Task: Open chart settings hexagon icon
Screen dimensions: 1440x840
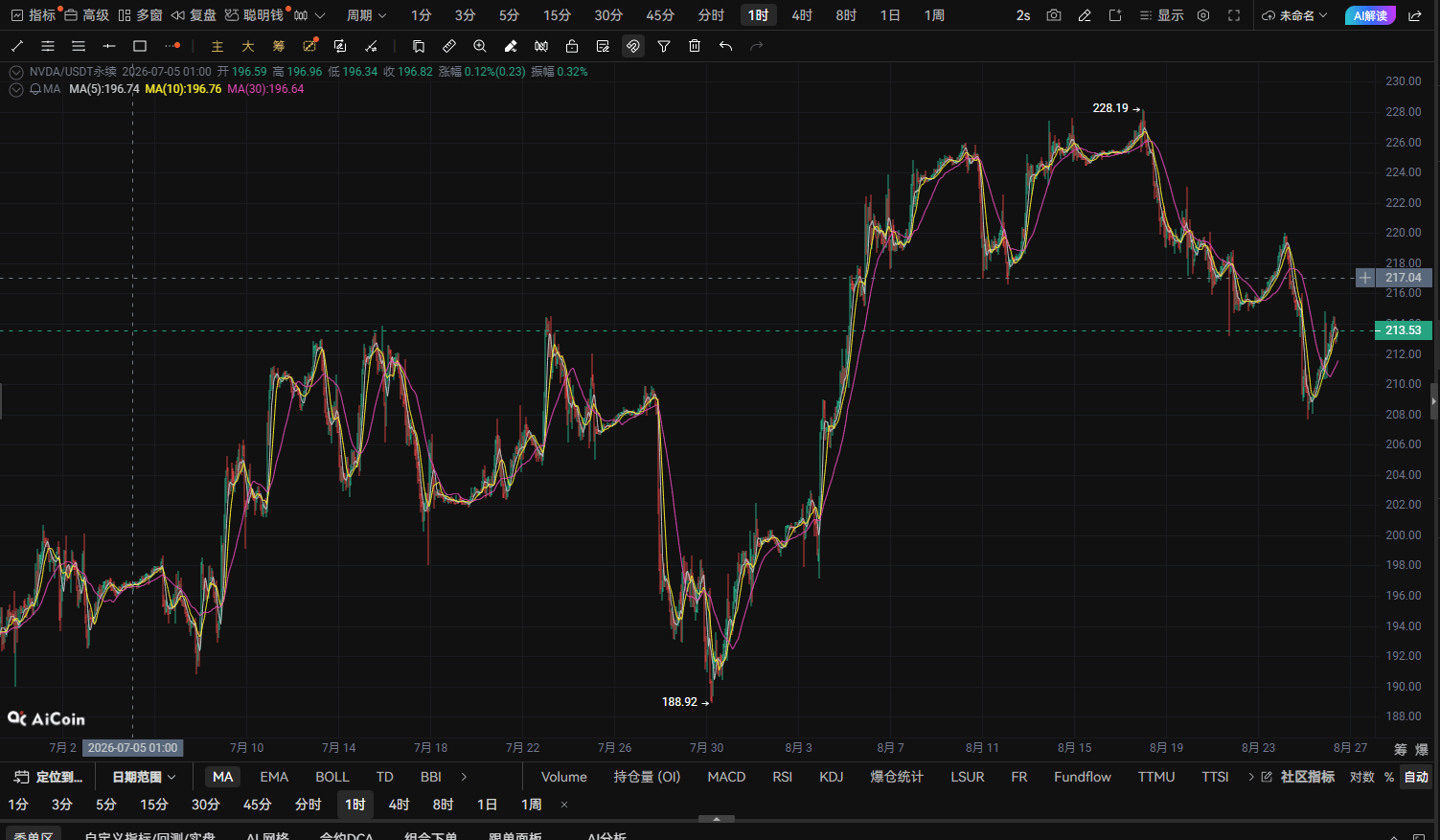Action: coord(1203,15)
